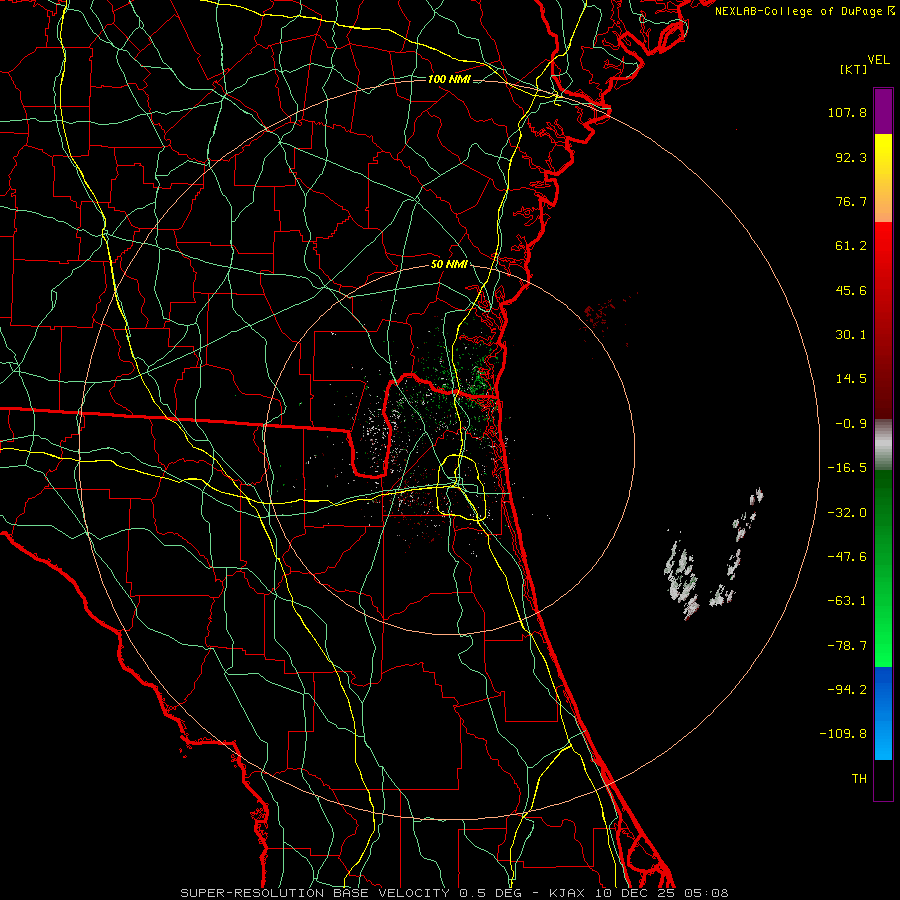Click the purple segment of velocity scale
This screenshot has height=900, width=900.
[883, 111]
